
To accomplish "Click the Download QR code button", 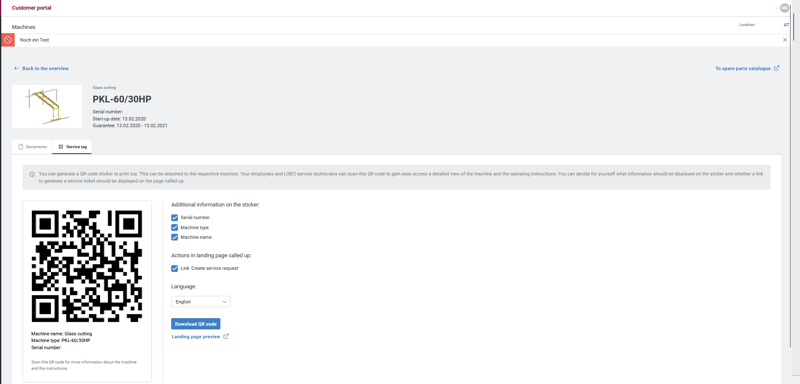I will [x=195, y=324].
